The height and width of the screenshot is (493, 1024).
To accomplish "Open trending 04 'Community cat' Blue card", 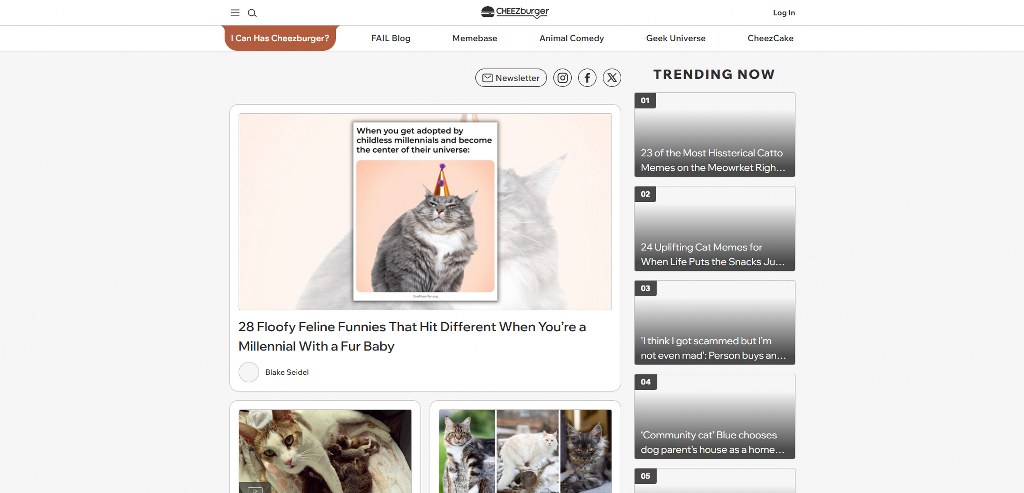I will (714, 416).
